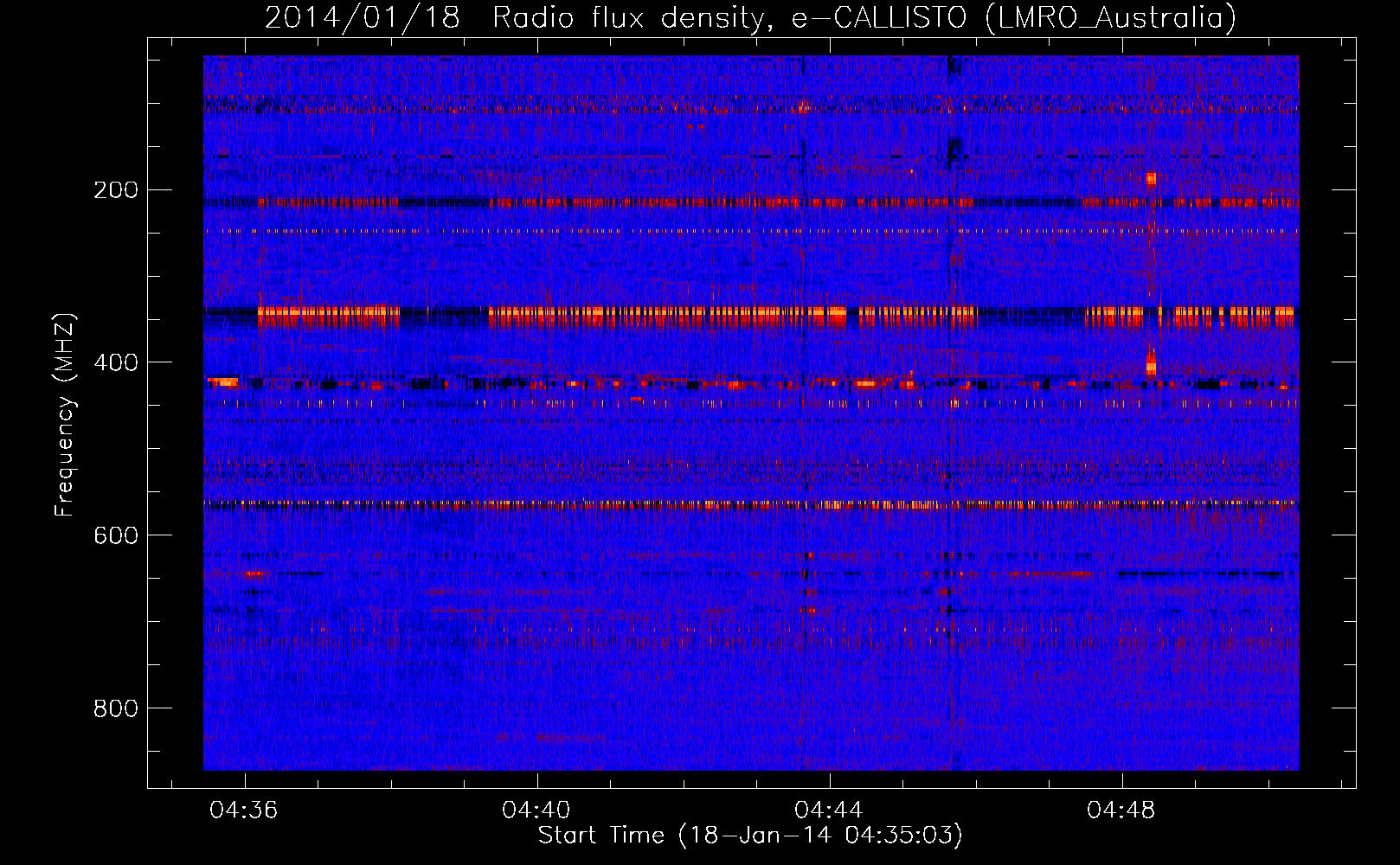
Task: Click the 200 frequency tick label
Action: (116, 189)
